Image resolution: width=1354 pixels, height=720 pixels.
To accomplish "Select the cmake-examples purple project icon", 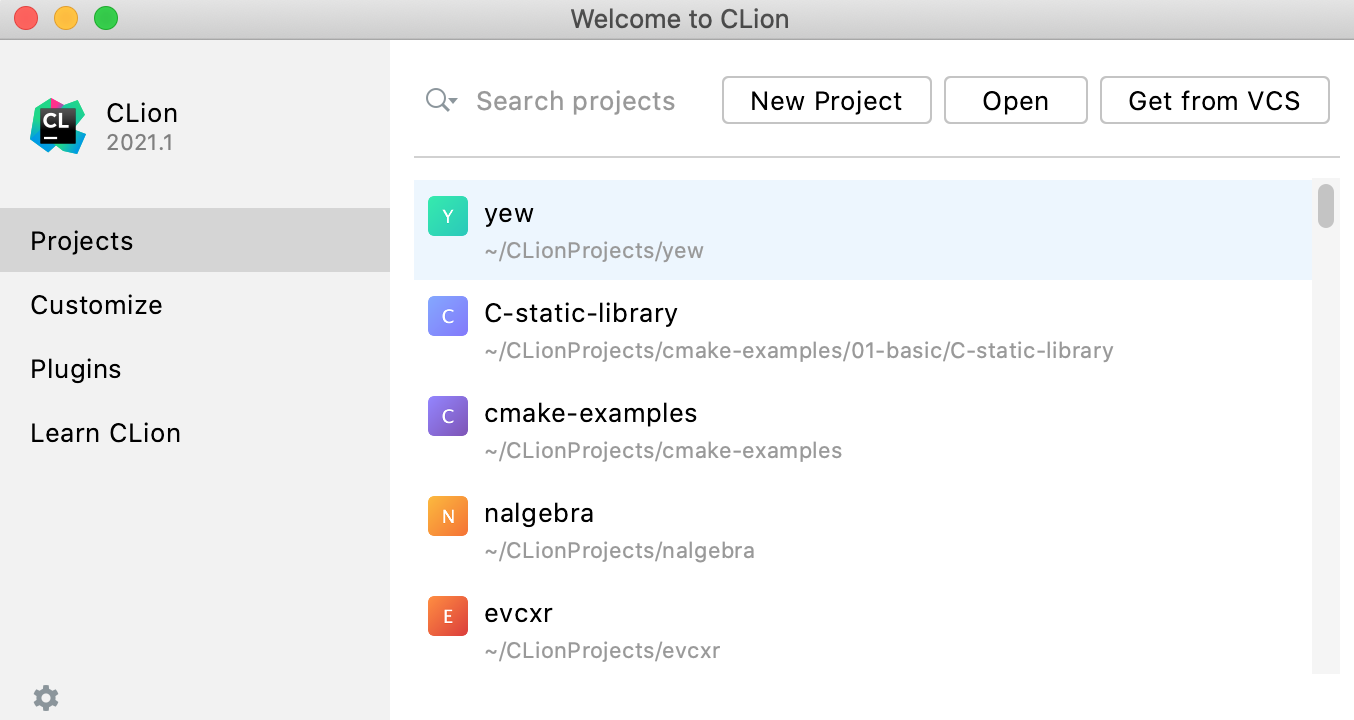I will (447, 415).
